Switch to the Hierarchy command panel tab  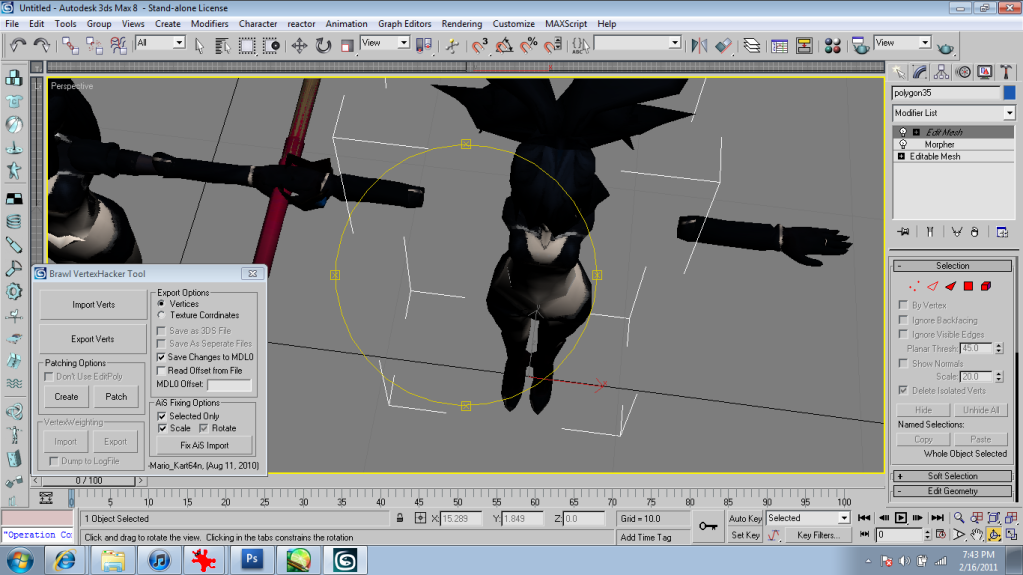pyautogui.click(x=941, y=72)
